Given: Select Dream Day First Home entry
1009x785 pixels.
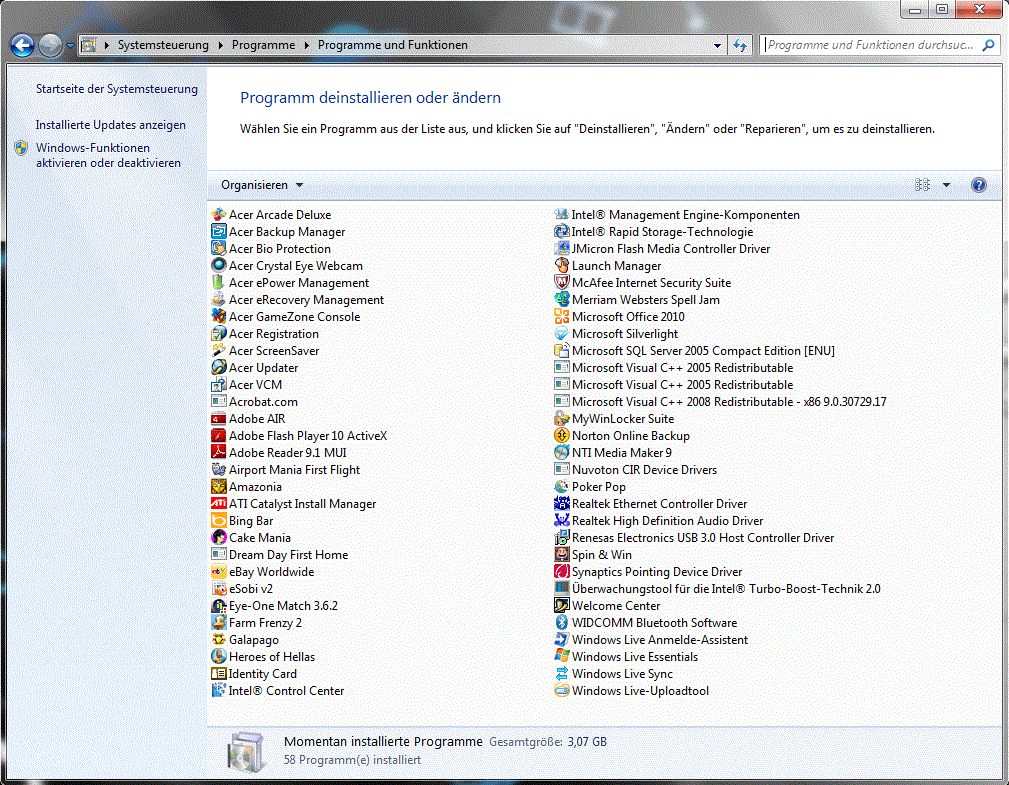Looking at the screenshot, I should (x=280, y=555).
